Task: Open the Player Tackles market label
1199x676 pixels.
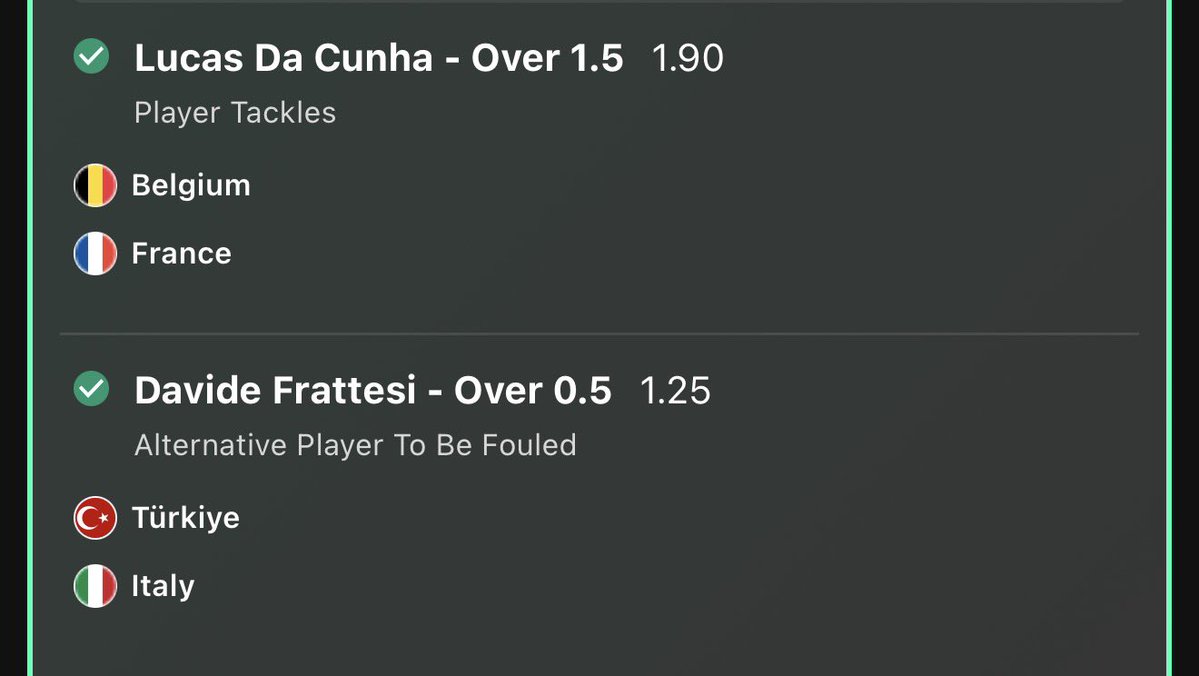Action: point(235,113)
